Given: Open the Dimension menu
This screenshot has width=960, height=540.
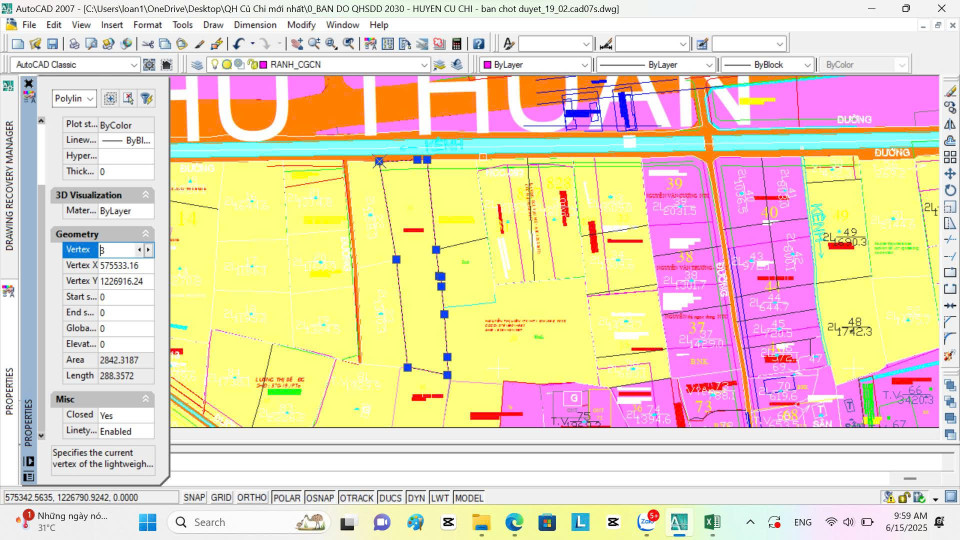Looking at the screenshot, I should [x=255, y=25].
